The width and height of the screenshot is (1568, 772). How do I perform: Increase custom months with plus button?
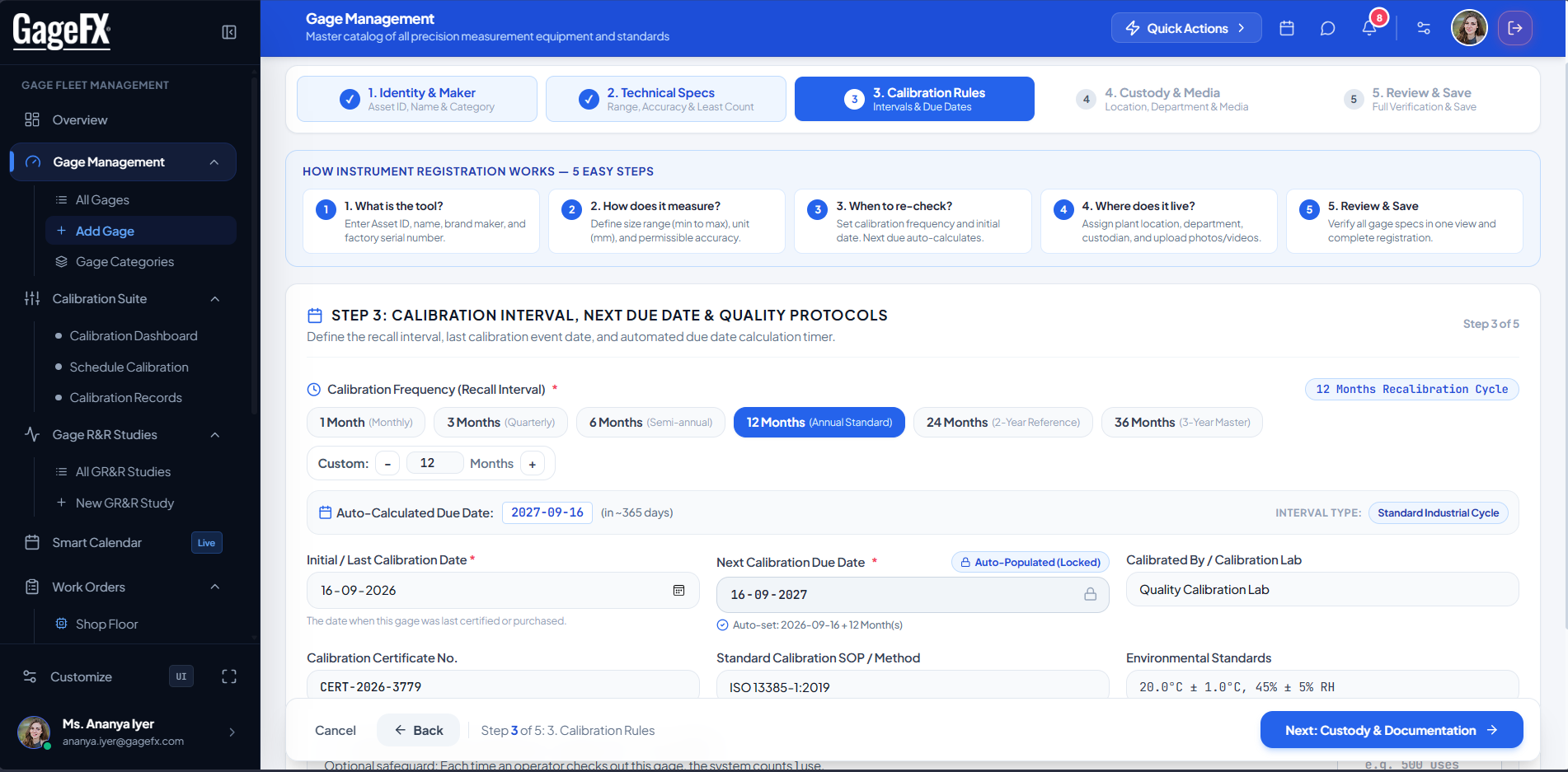pos(533,464)
